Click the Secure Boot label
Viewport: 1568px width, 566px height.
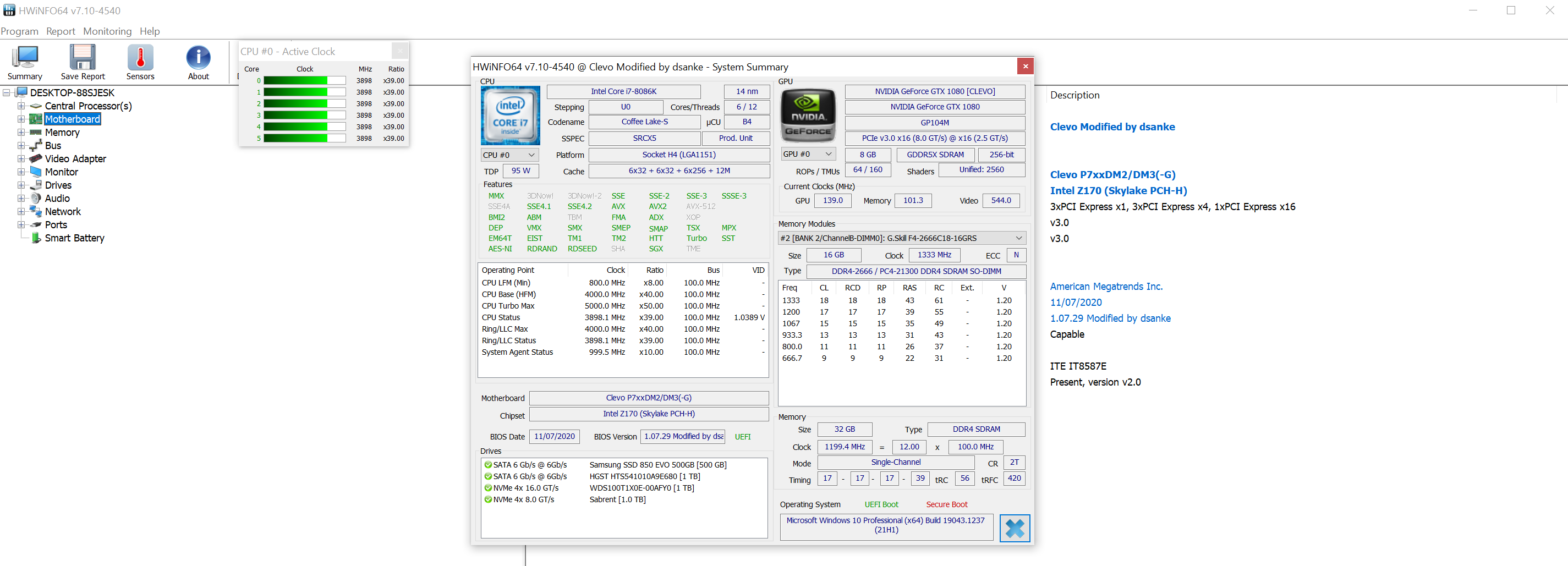[946, 504]
